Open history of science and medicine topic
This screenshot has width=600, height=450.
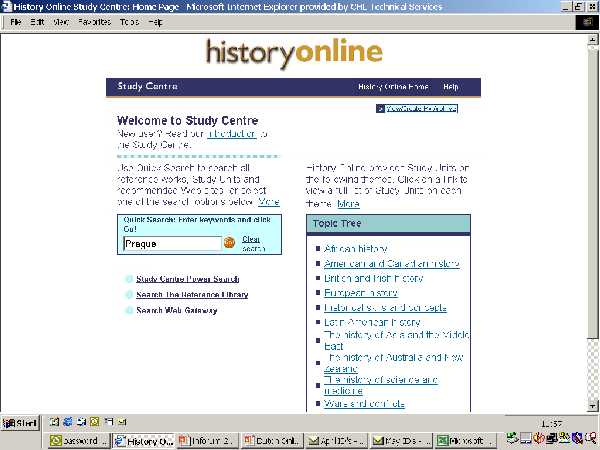(381, 385)
